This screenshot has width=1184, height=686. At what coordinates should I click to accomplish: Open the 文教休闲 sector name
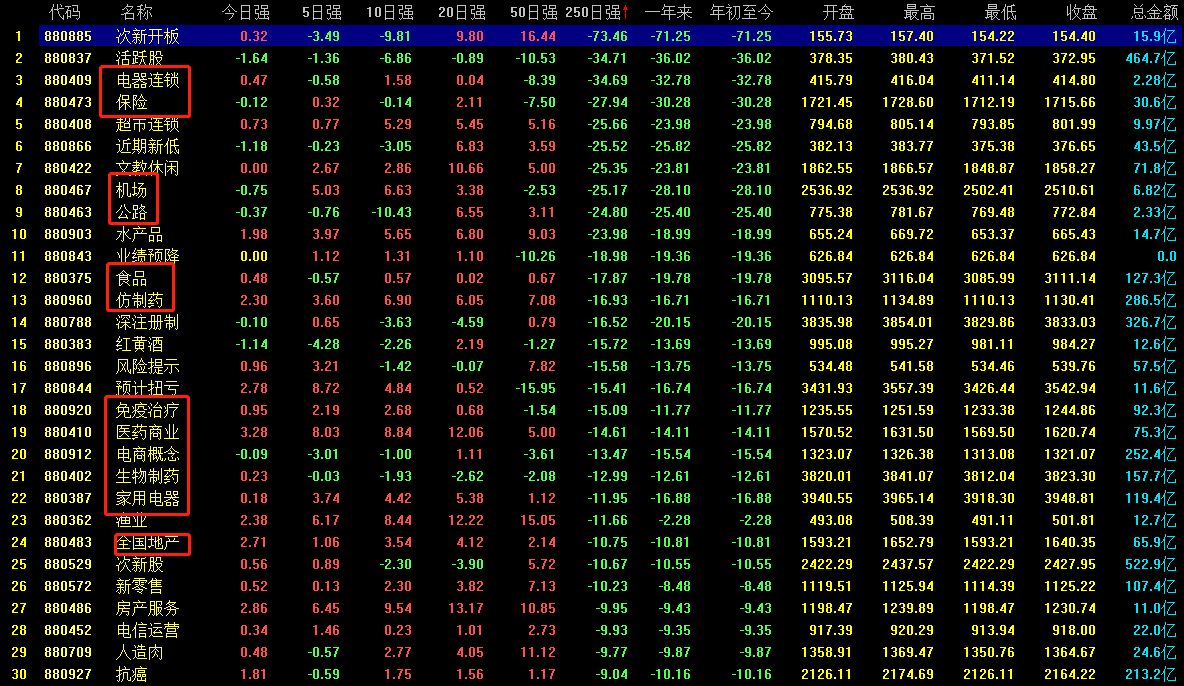pyautogui.click(x=147, y=168)
